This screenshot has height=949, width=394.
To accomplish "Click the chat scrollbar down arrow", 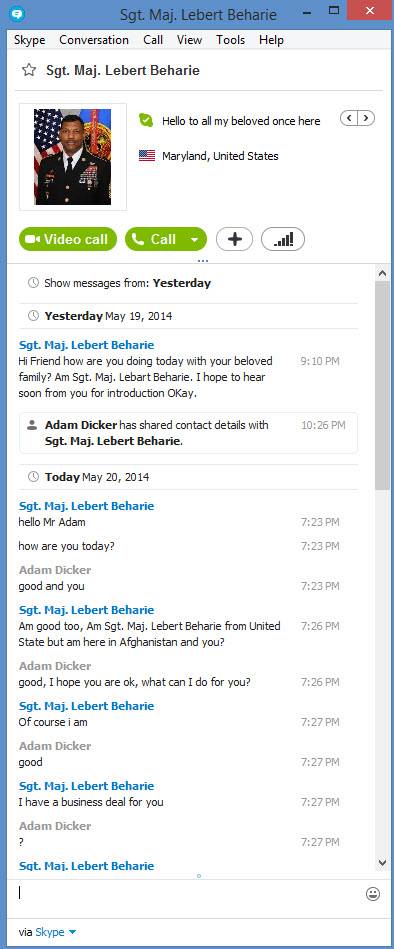I will click(382, 862).
